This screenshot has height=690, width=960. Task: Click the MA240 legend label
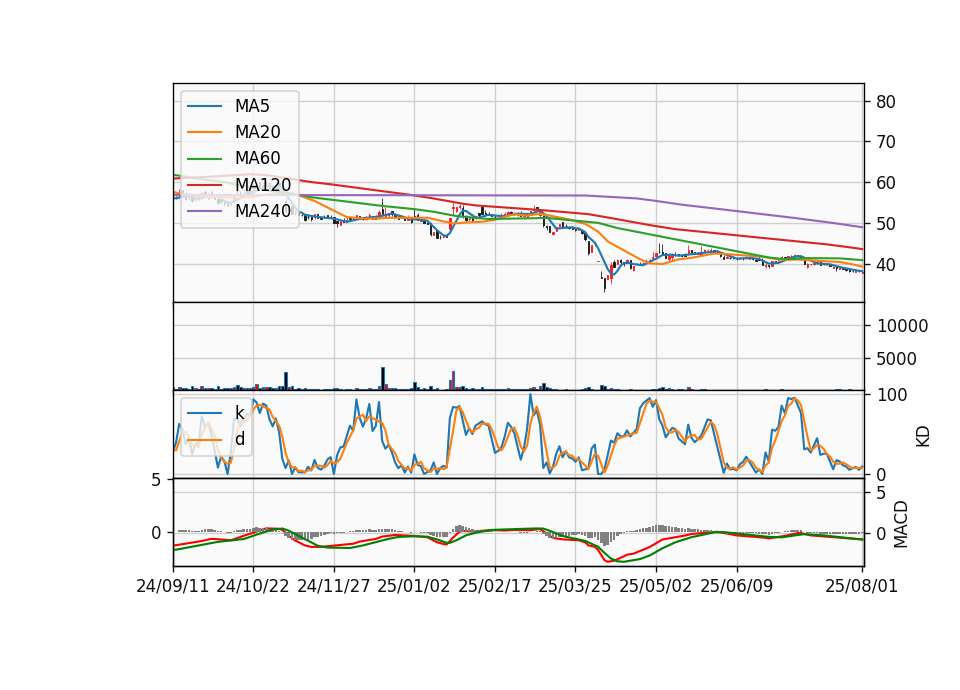point(263,211)
